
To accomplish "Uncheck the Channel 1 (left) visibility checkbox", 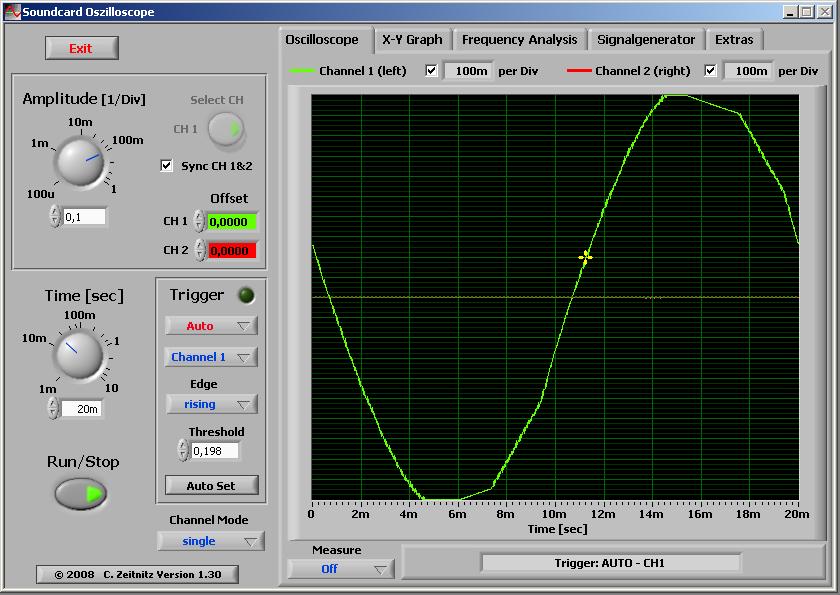I will [431, 71].
